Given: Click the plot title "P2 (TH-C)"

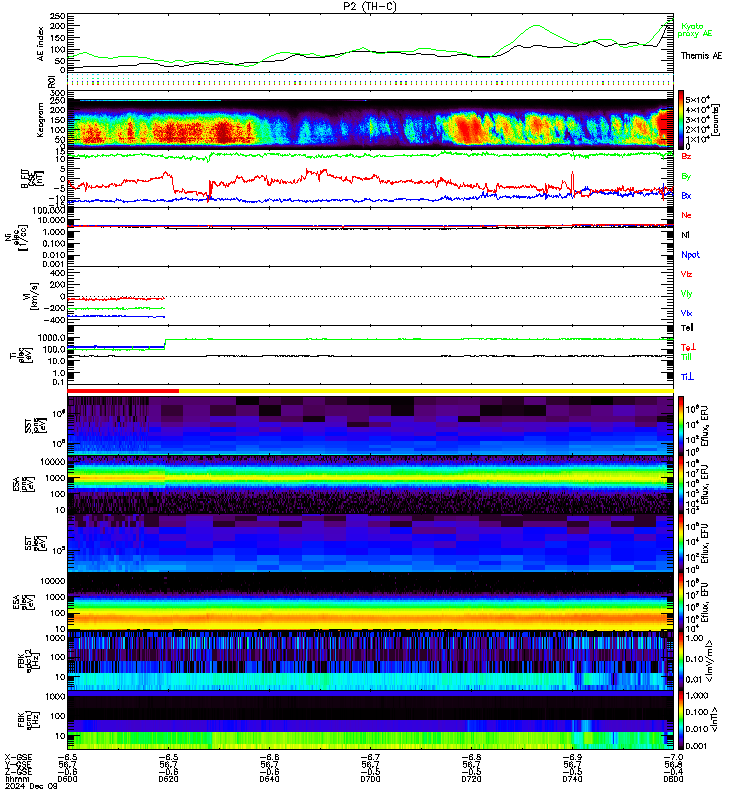Looking at the screenshot, I should click(370, 6).
